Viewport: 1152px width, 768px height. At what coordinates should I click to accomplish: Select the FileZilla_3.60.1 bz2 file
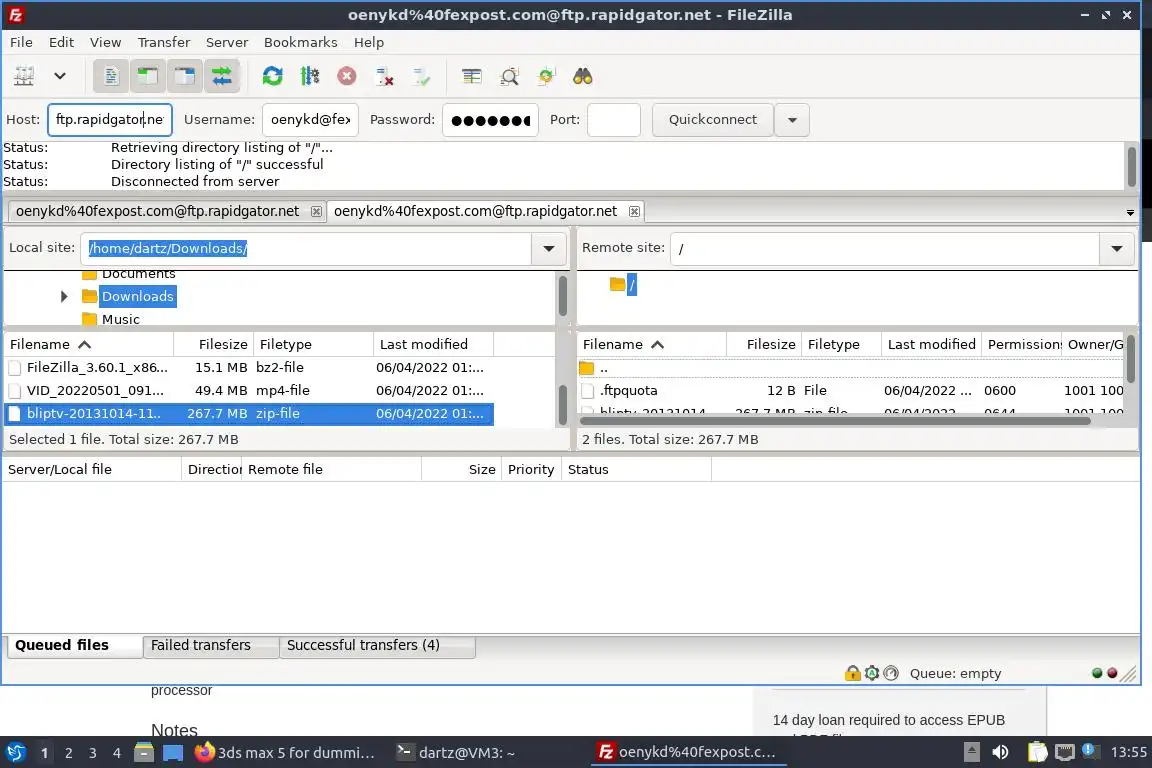[x=248, y=367]
